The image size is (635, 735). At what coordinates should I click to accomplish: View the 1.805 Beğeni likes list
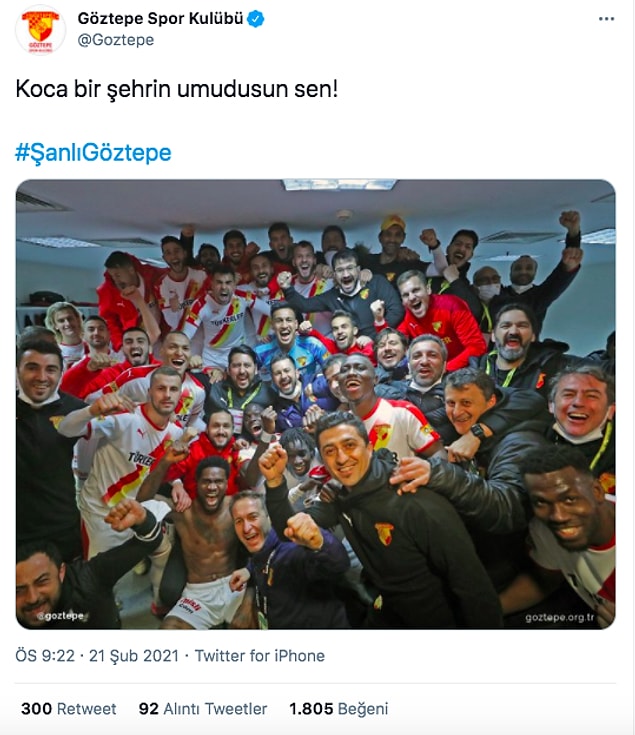(x=339, y=709)
